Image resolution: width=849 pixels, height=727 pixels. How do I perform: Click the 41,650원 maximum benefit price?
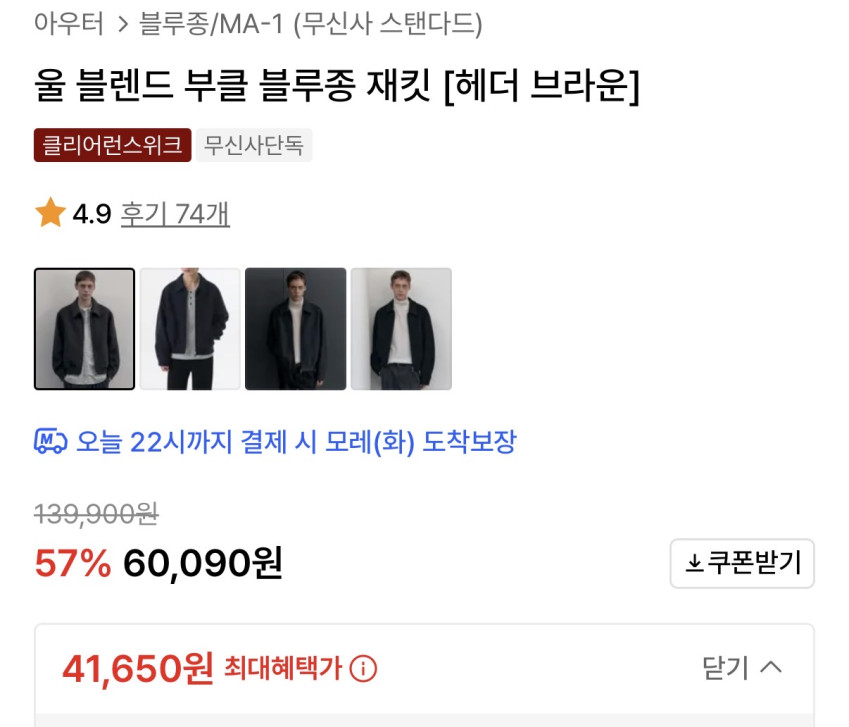point(138,667)
